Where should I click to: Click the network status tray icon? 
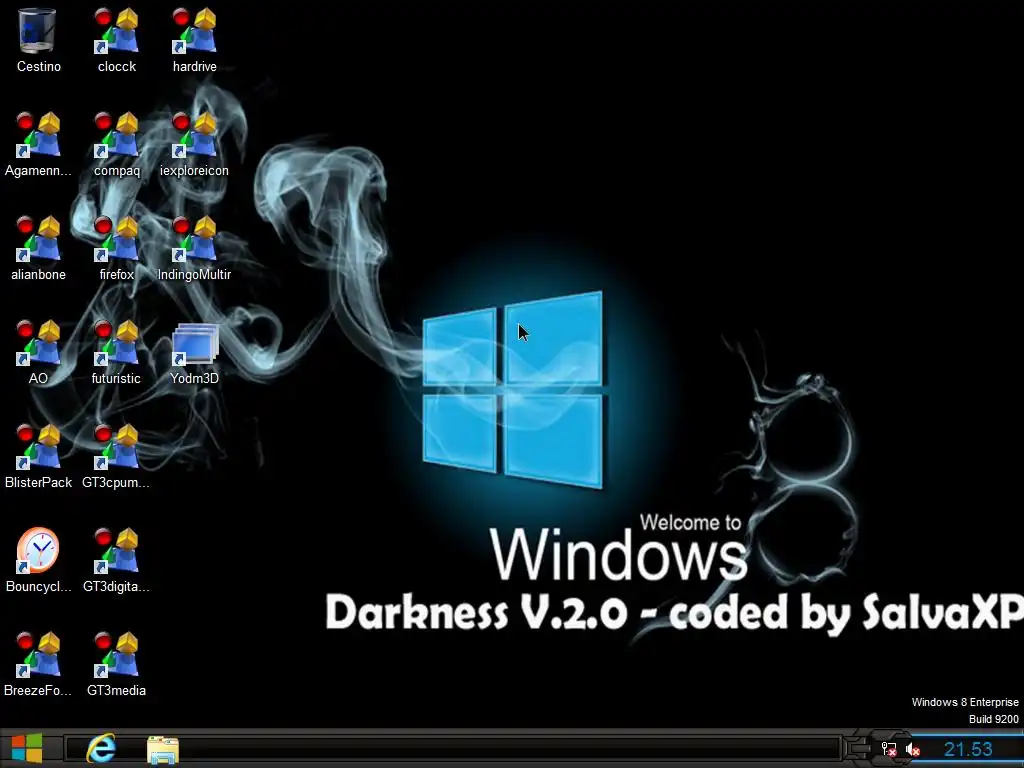(889, 749)
